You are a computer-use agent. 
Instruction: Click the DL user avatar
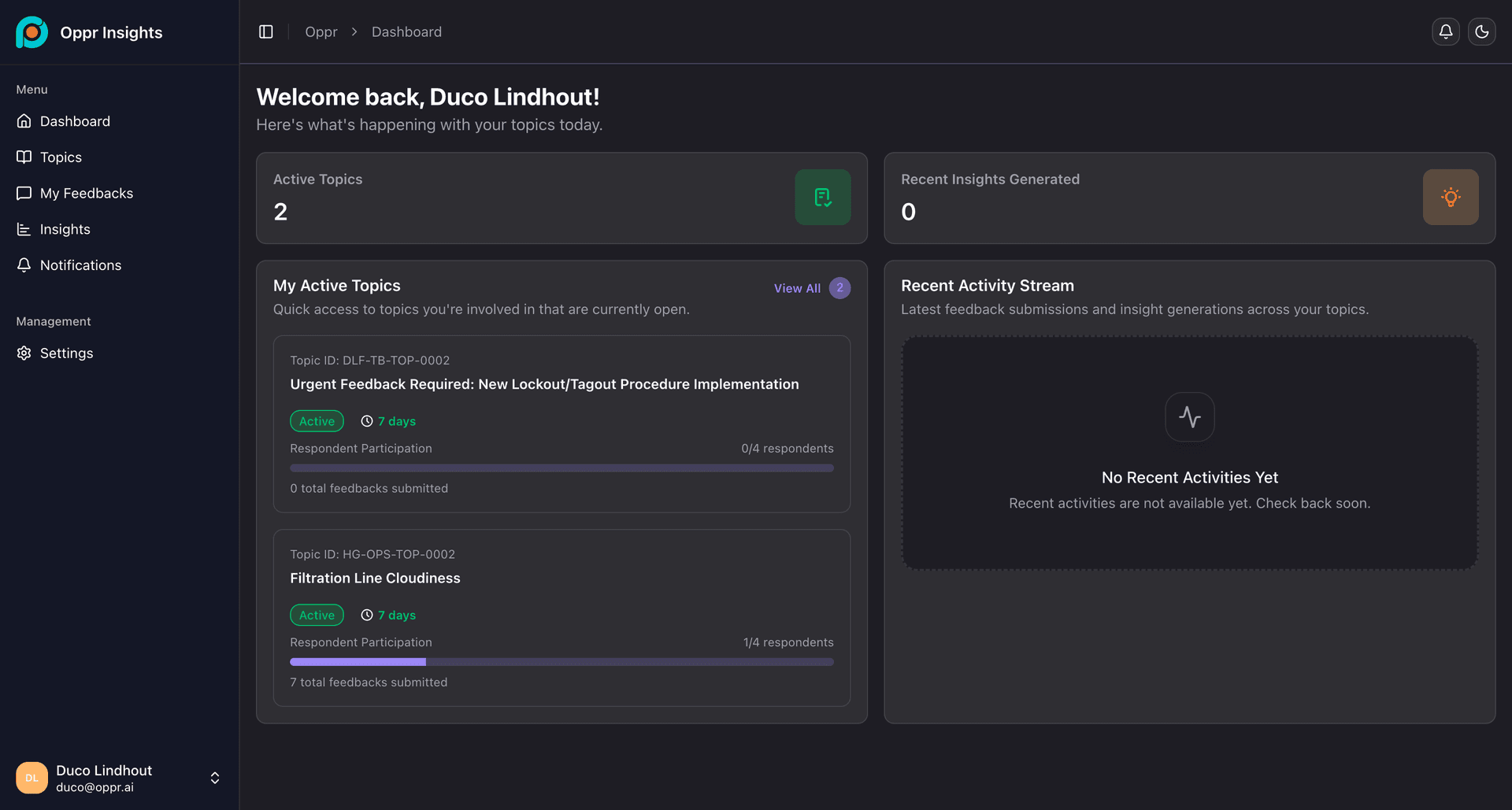[31, 778]
